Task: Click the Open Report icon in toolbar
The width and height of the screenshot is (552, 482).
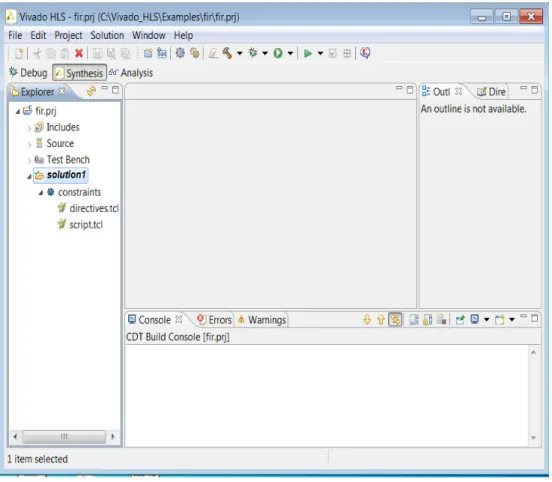Action: [365, 53]
